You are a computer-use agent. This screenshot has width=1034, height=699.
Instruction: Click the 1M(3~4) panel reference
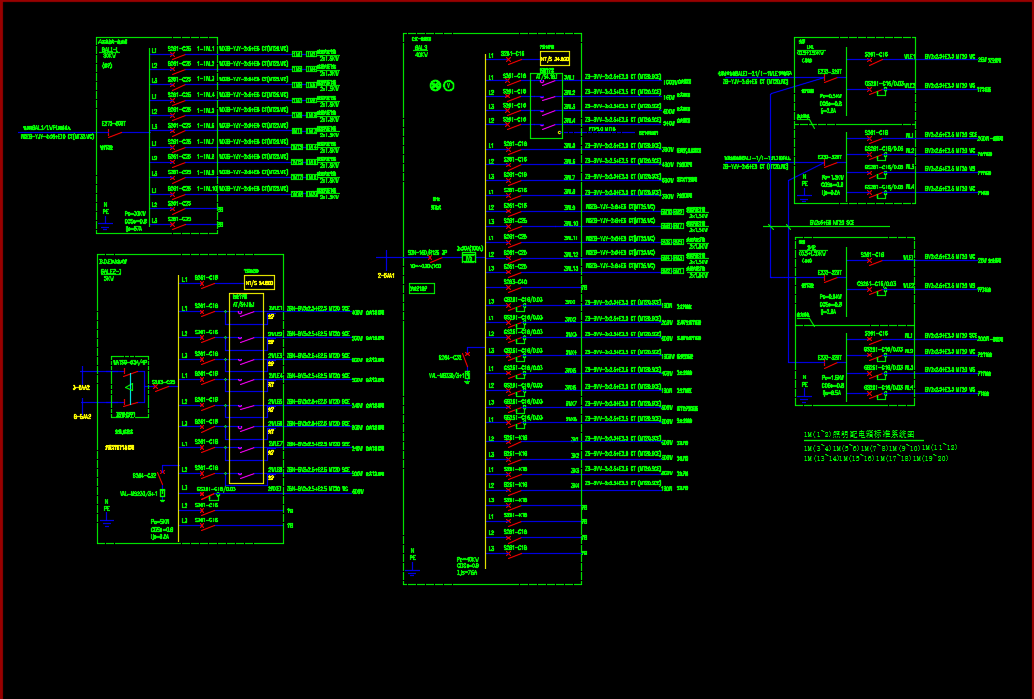tap(817, 448)
